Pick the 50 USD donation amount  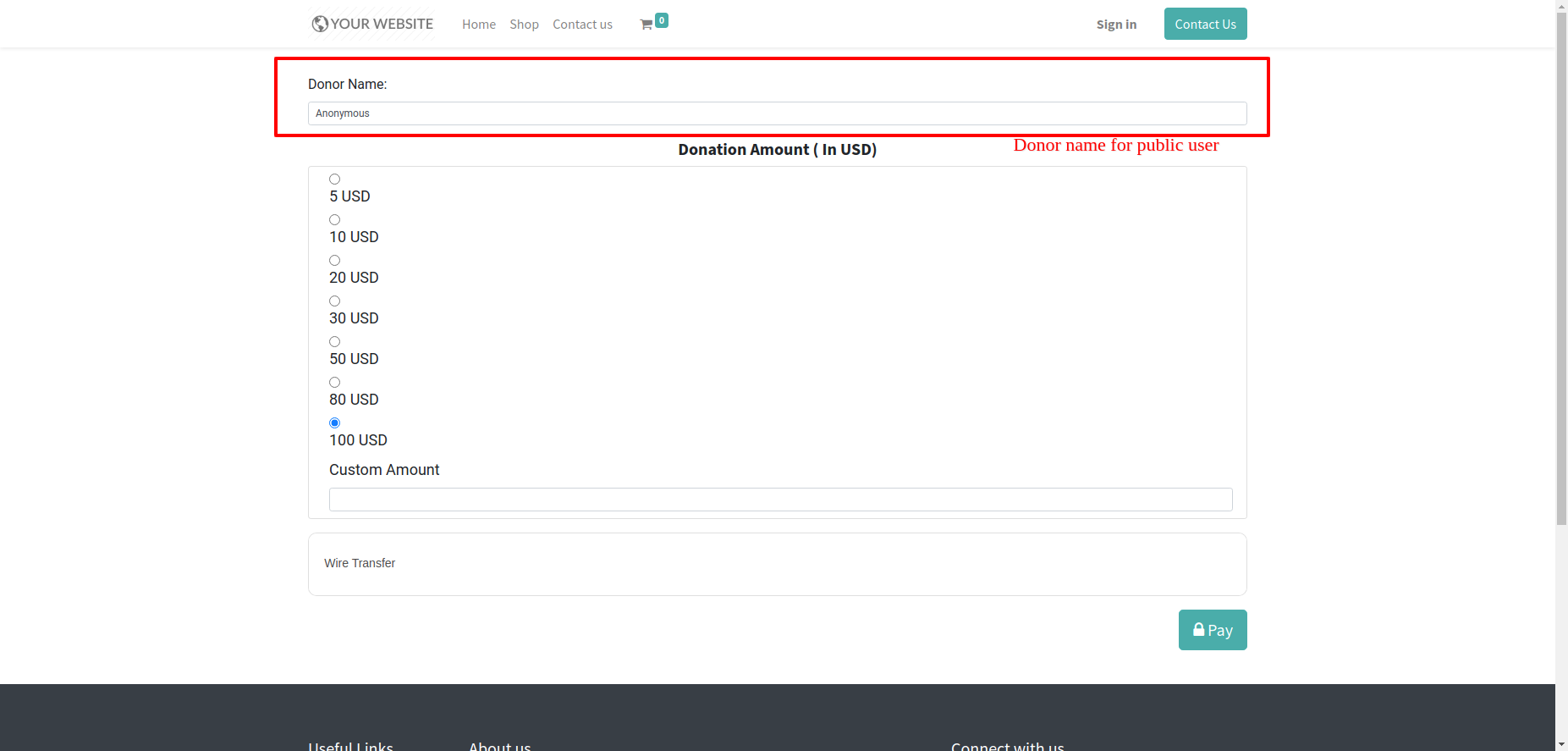335,342
